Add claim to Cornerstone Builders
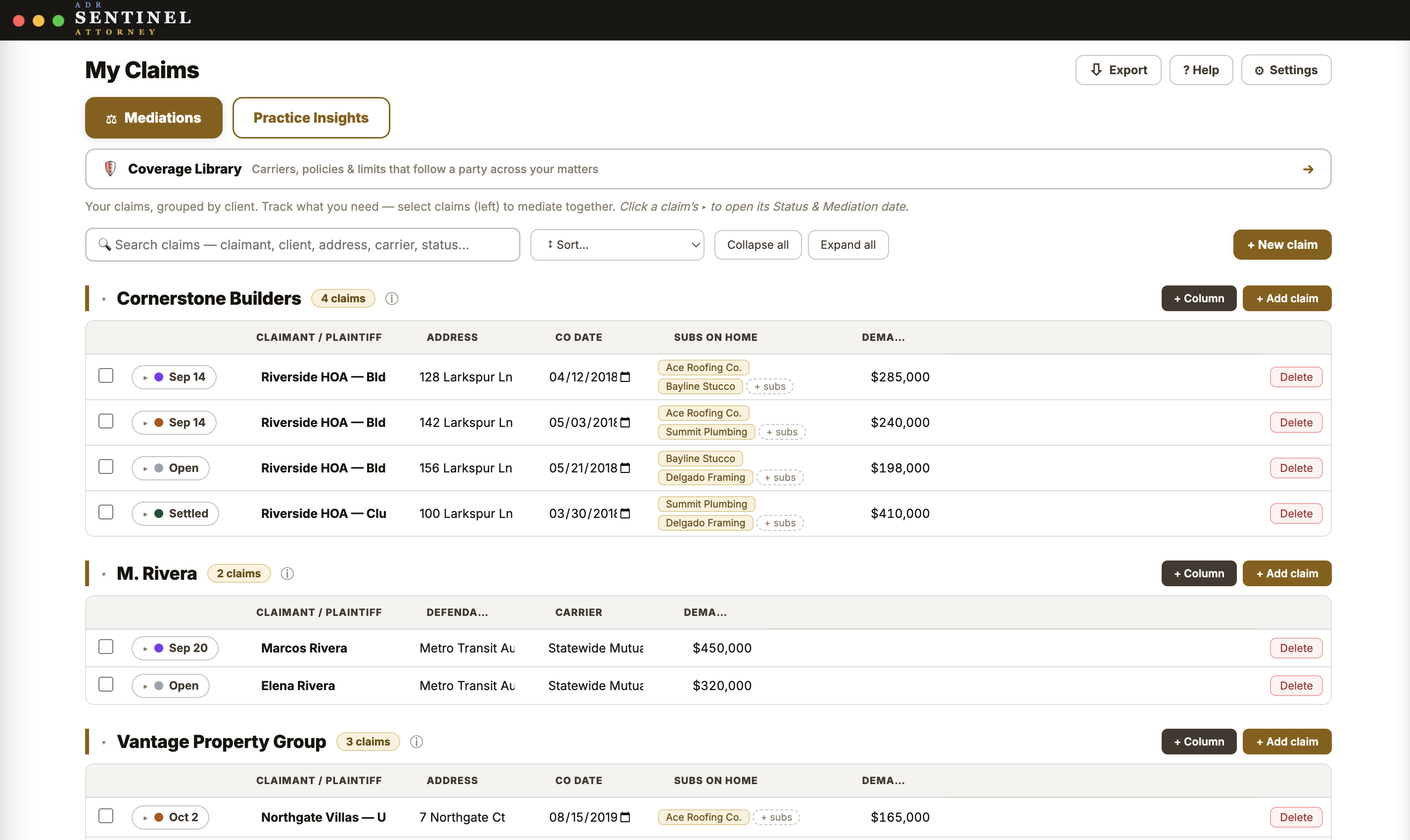 [1287, 298]
